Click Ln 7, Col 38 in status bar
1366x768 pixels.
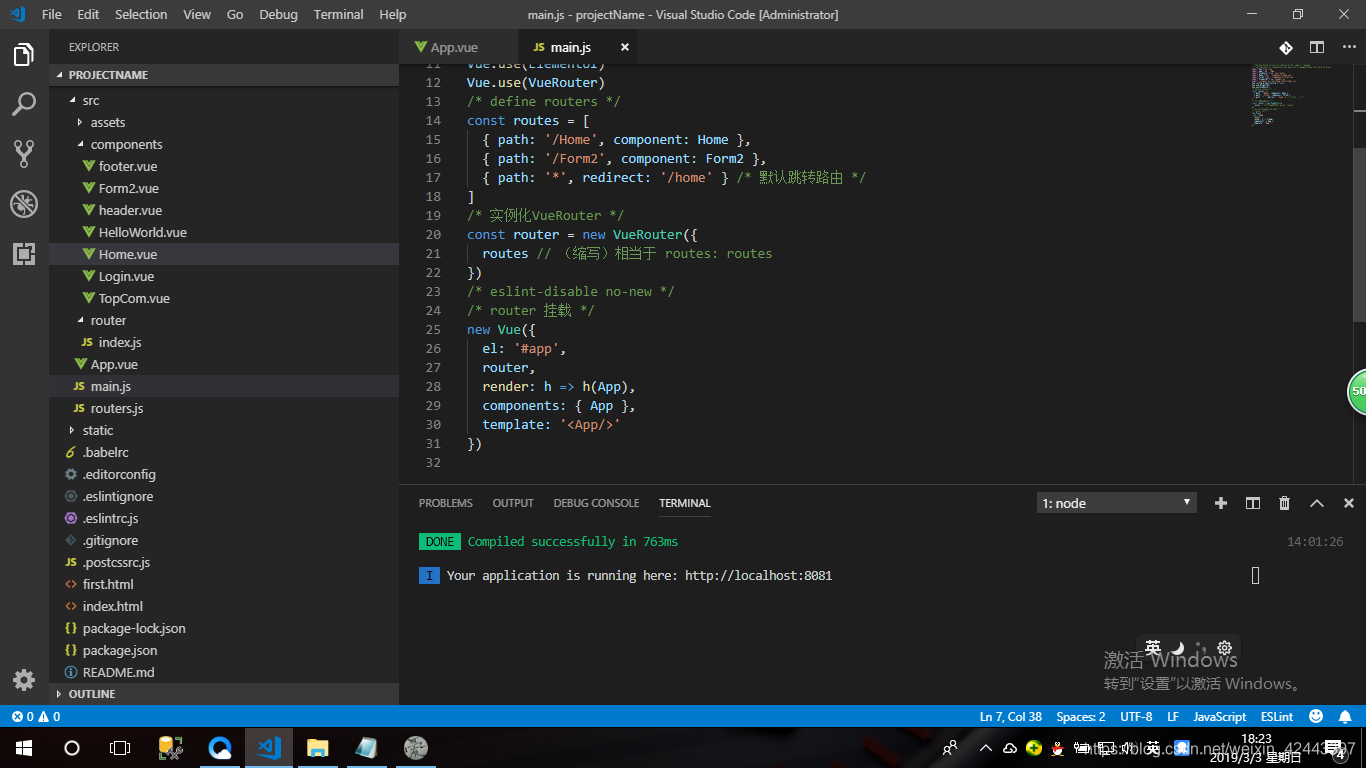click(1011, 716)
